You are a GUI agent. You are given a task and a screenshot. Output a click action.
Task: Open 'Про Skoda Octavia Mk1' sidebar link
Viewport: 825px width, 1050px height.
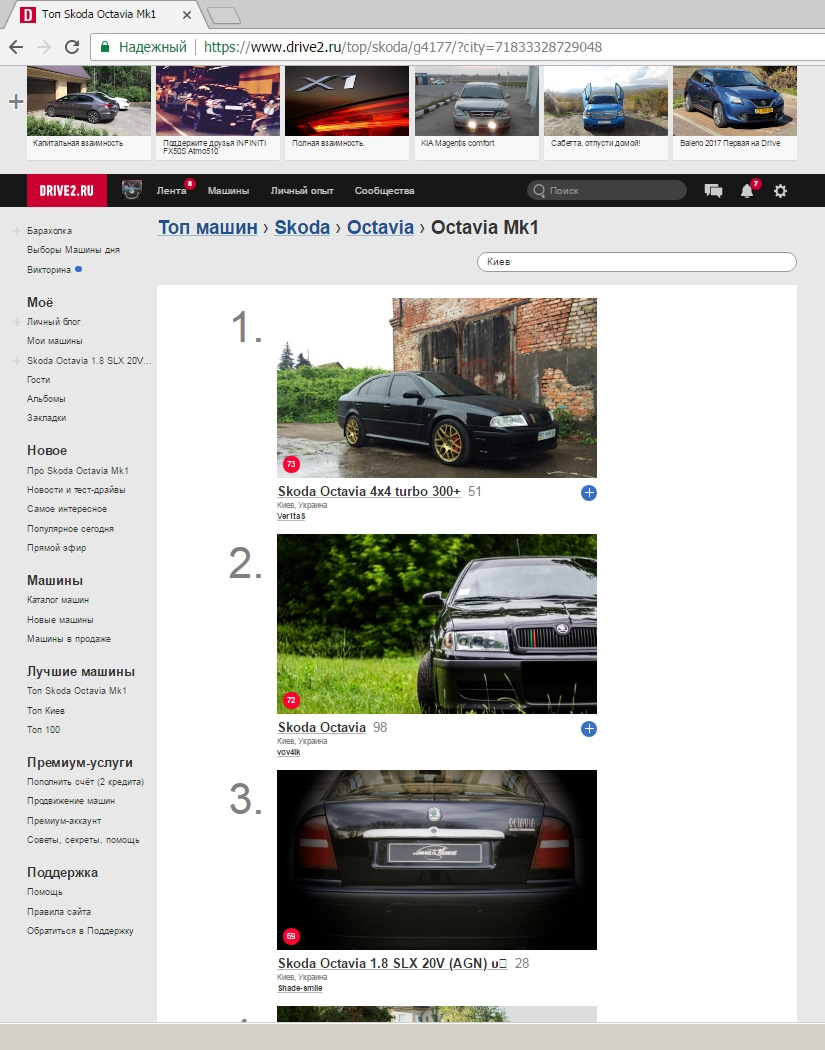point(78,471)
